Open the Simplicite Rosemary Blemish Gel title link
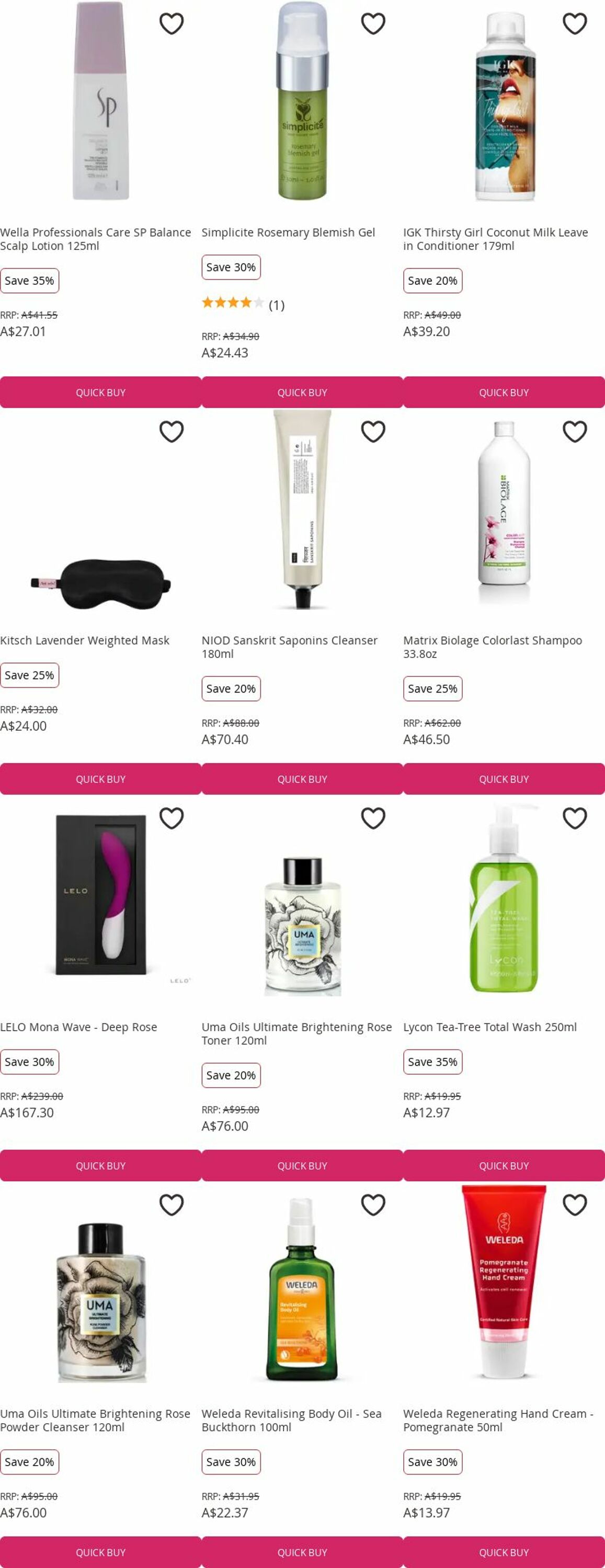Viewport: 605px width, 1568px height. [x=288, y=233]
